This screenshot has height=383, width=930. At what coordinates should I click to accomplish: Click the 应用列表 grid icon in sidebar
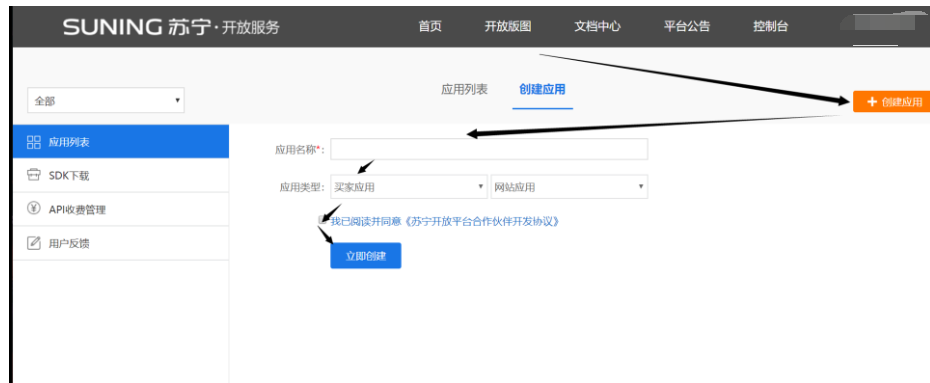coord(34,142)
